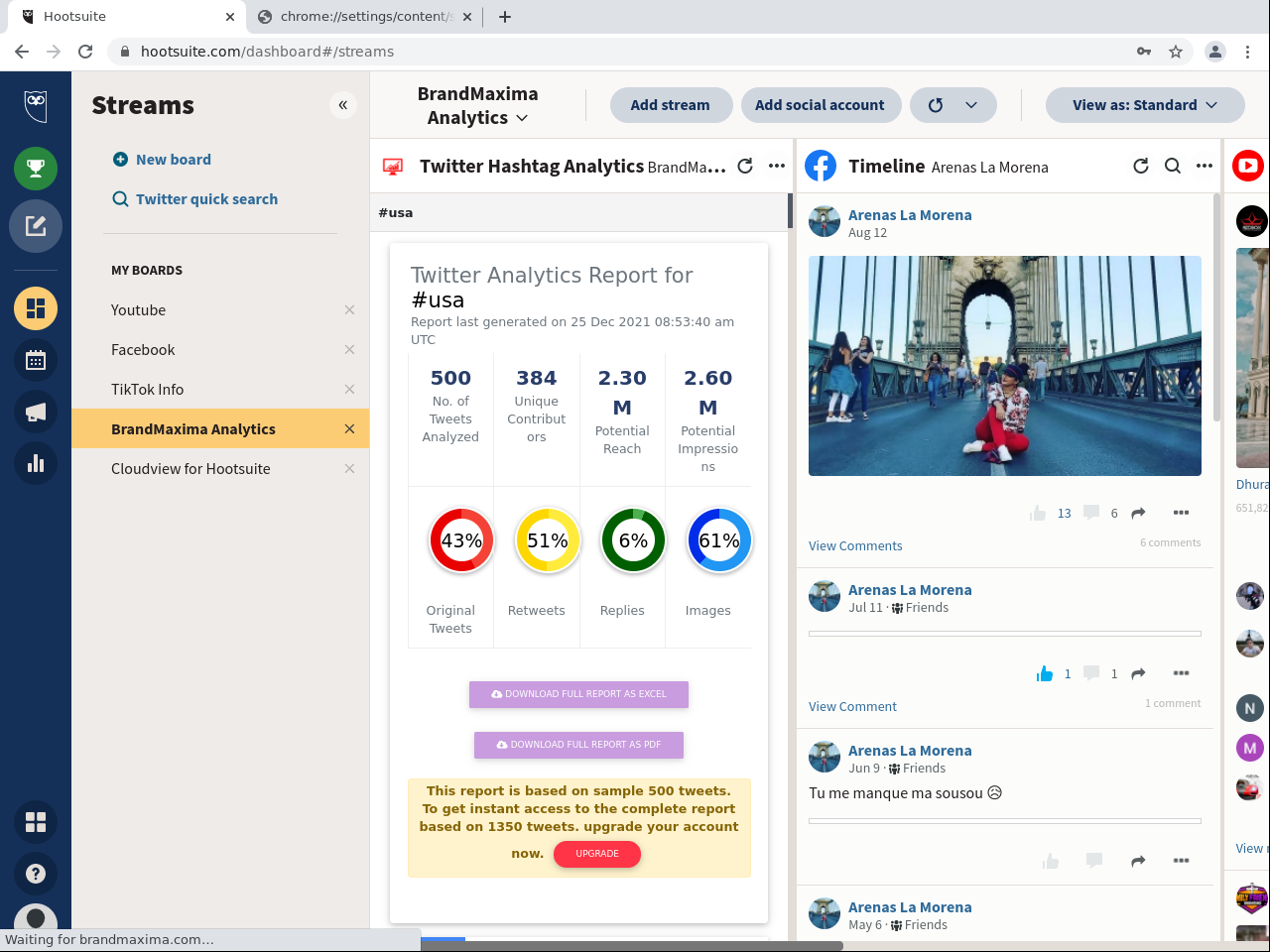Select the Cloudview for Hootsuite board
This screenshot has height=952, width=1270.
(220, 469)
